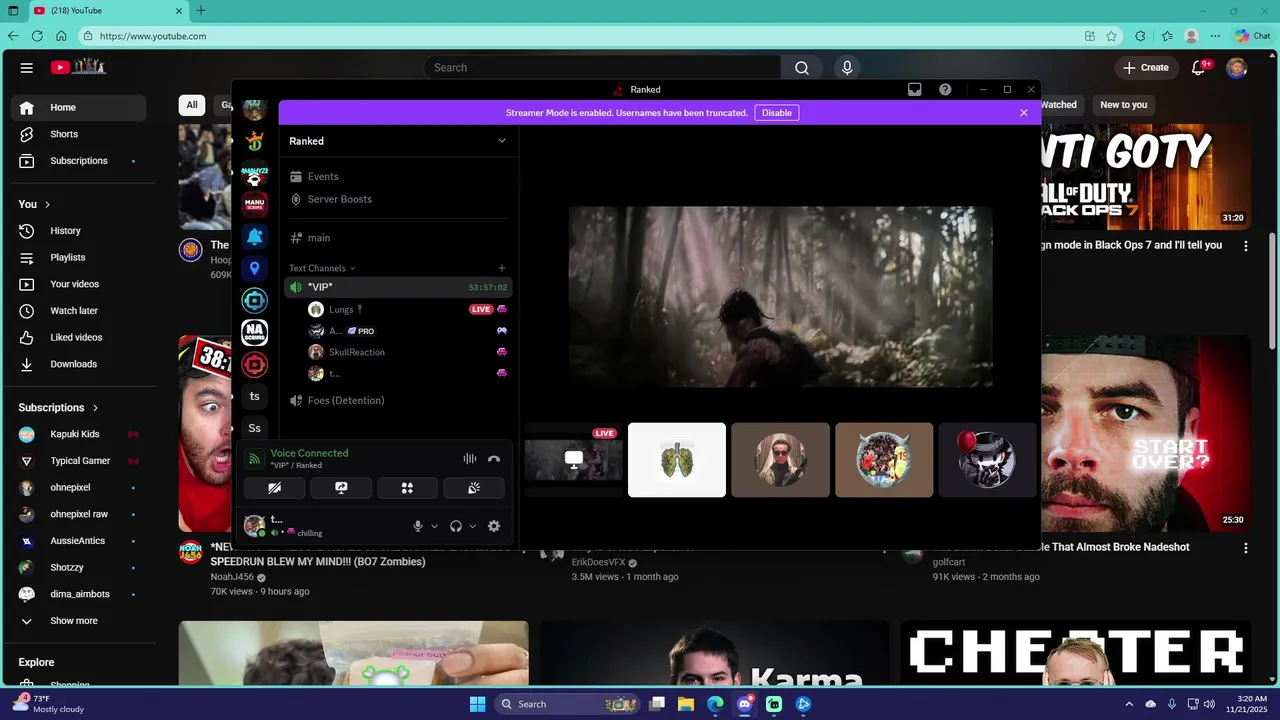Screen dimensions: 1280x720
Task: Collapse the Text Channels category
Action: [x=322, y=268]
